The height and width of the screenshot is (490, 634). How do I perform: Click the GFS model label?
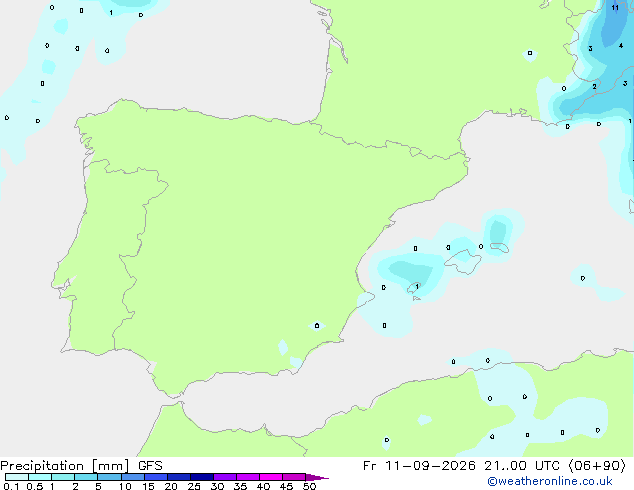[150, 466]
